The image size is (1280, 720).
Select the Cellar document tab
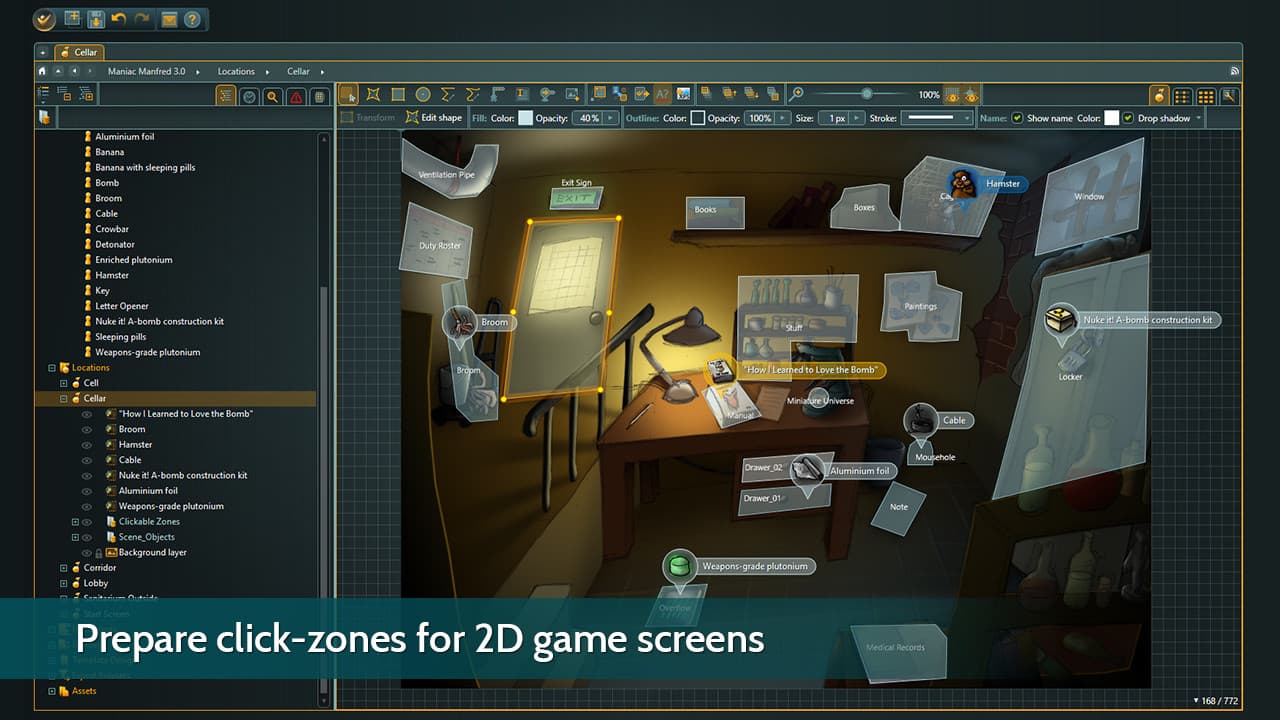click(78, 52)
